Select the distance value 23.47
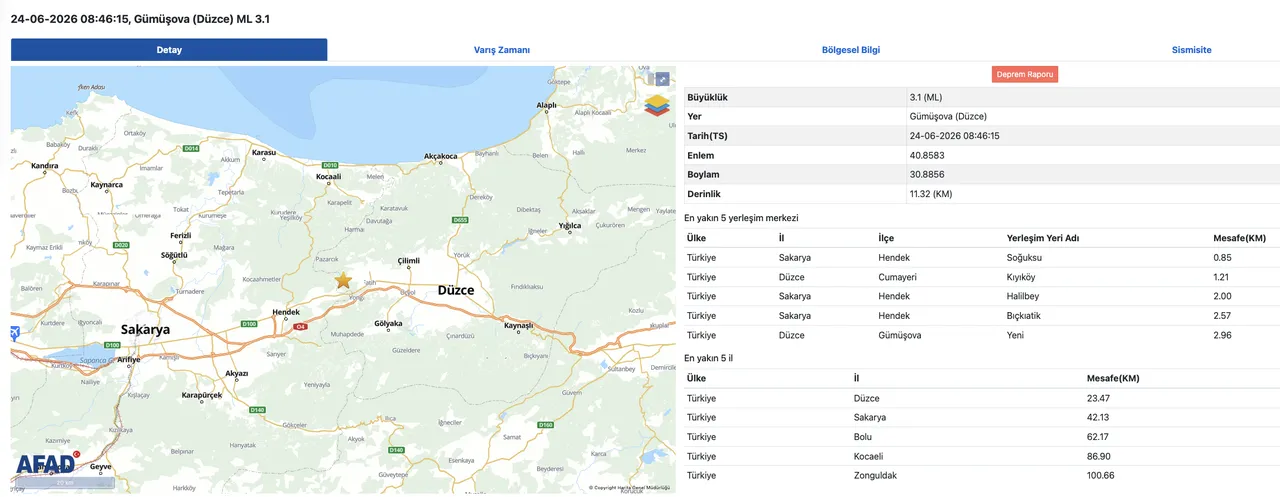The image size is (1280, 497). pos(1099,398)
